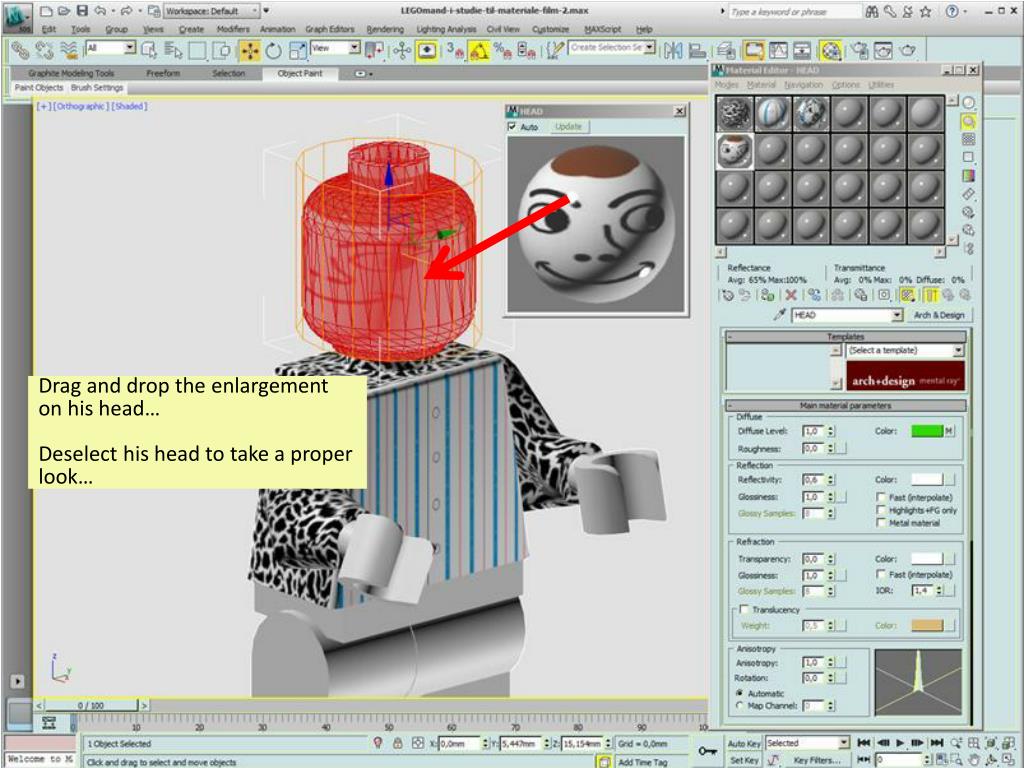Click the Arch & Design type button
Screen dimensions: 1024x768
point(939,315)
